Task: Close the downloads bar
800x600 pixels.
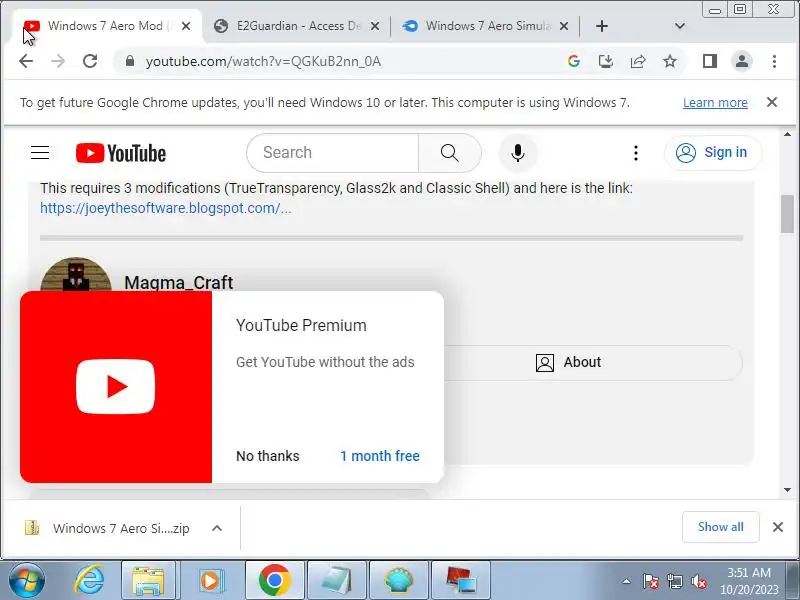Action: [x=778, y=527]
